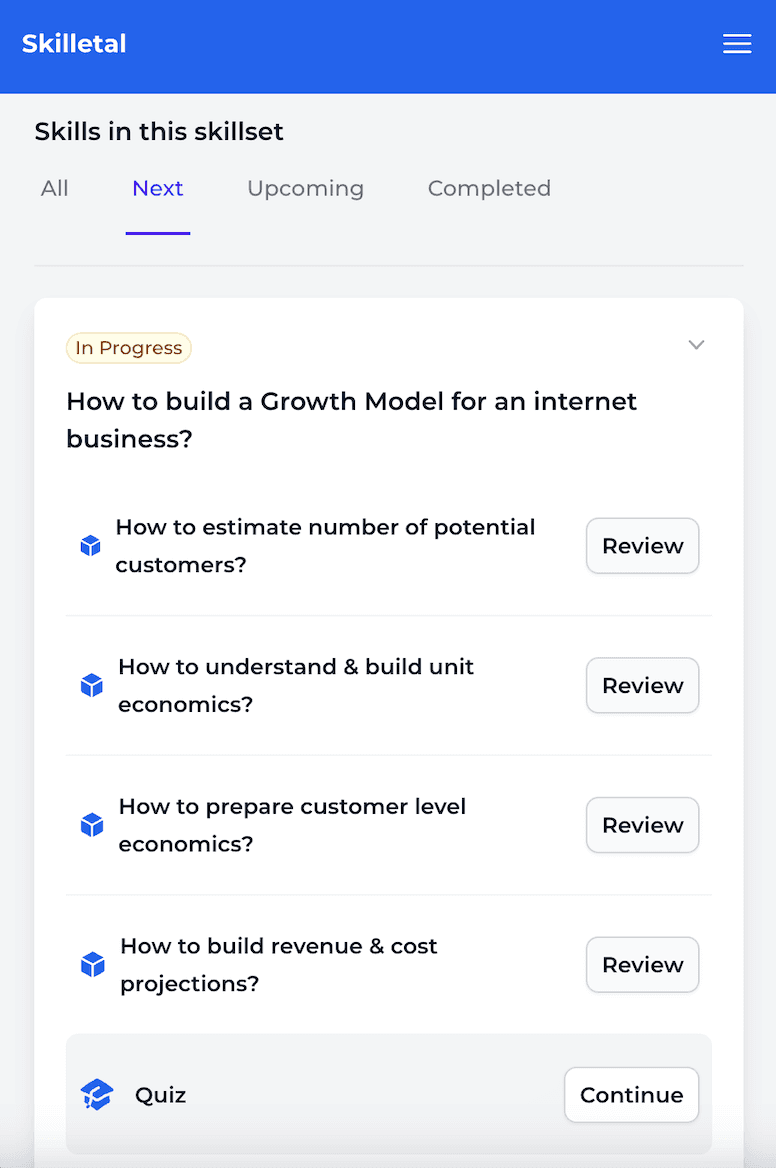Continue the Quiz

(x=631, y=1095)
